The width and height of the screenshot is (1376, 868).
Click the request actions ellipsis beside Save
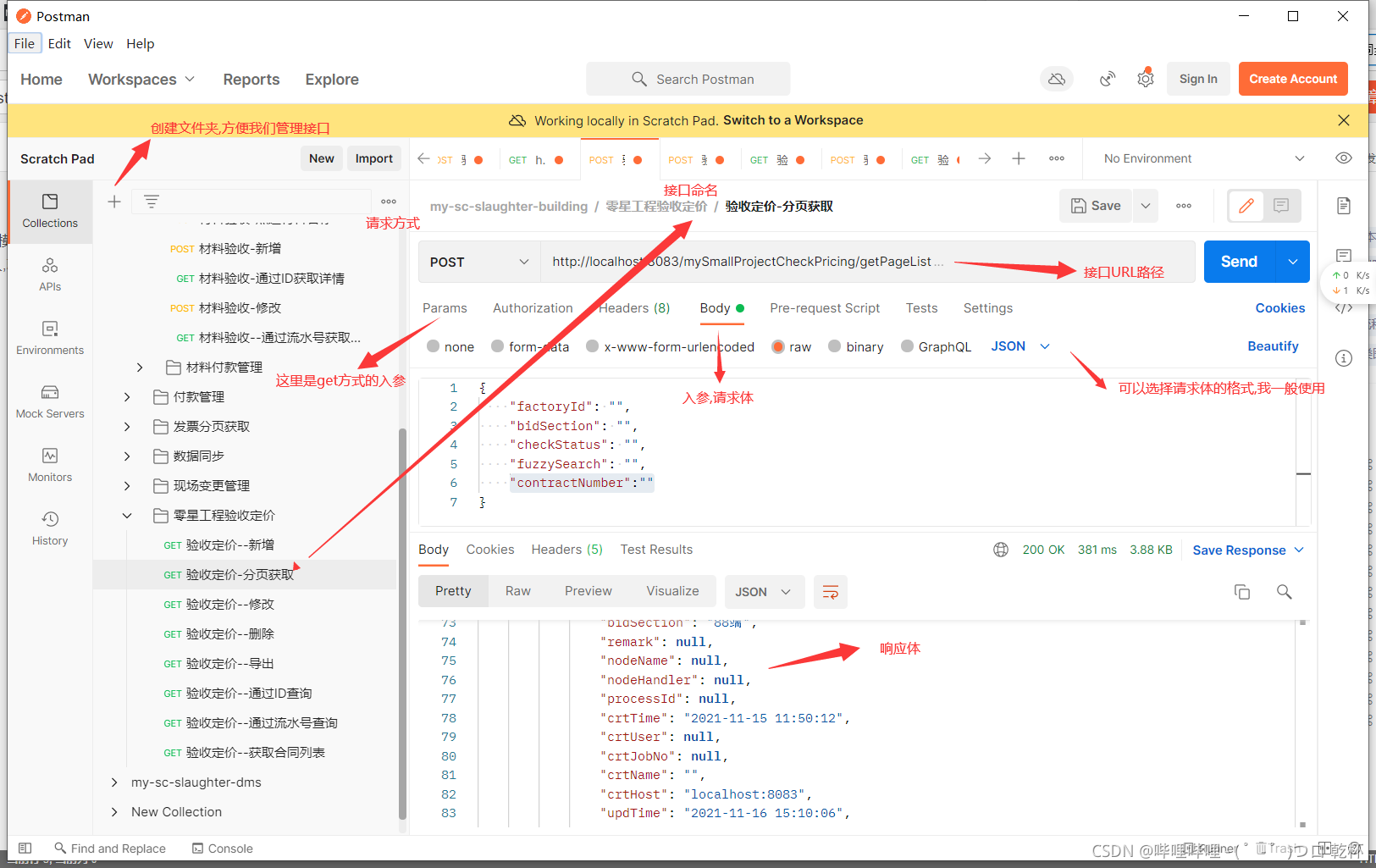(1184, 206)
